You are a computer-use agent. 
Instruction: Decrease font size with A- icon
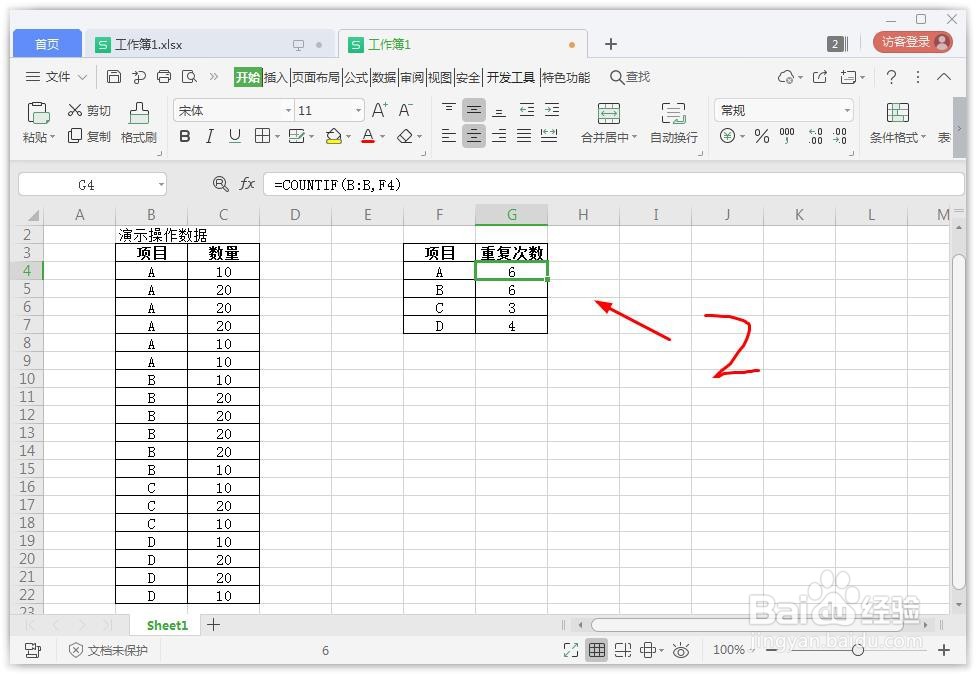(405, 110)
